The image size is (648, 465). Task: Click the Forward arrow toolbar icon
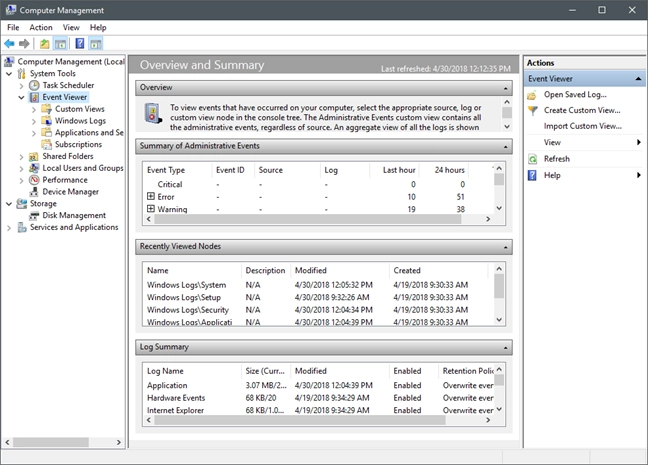[24, 43]
